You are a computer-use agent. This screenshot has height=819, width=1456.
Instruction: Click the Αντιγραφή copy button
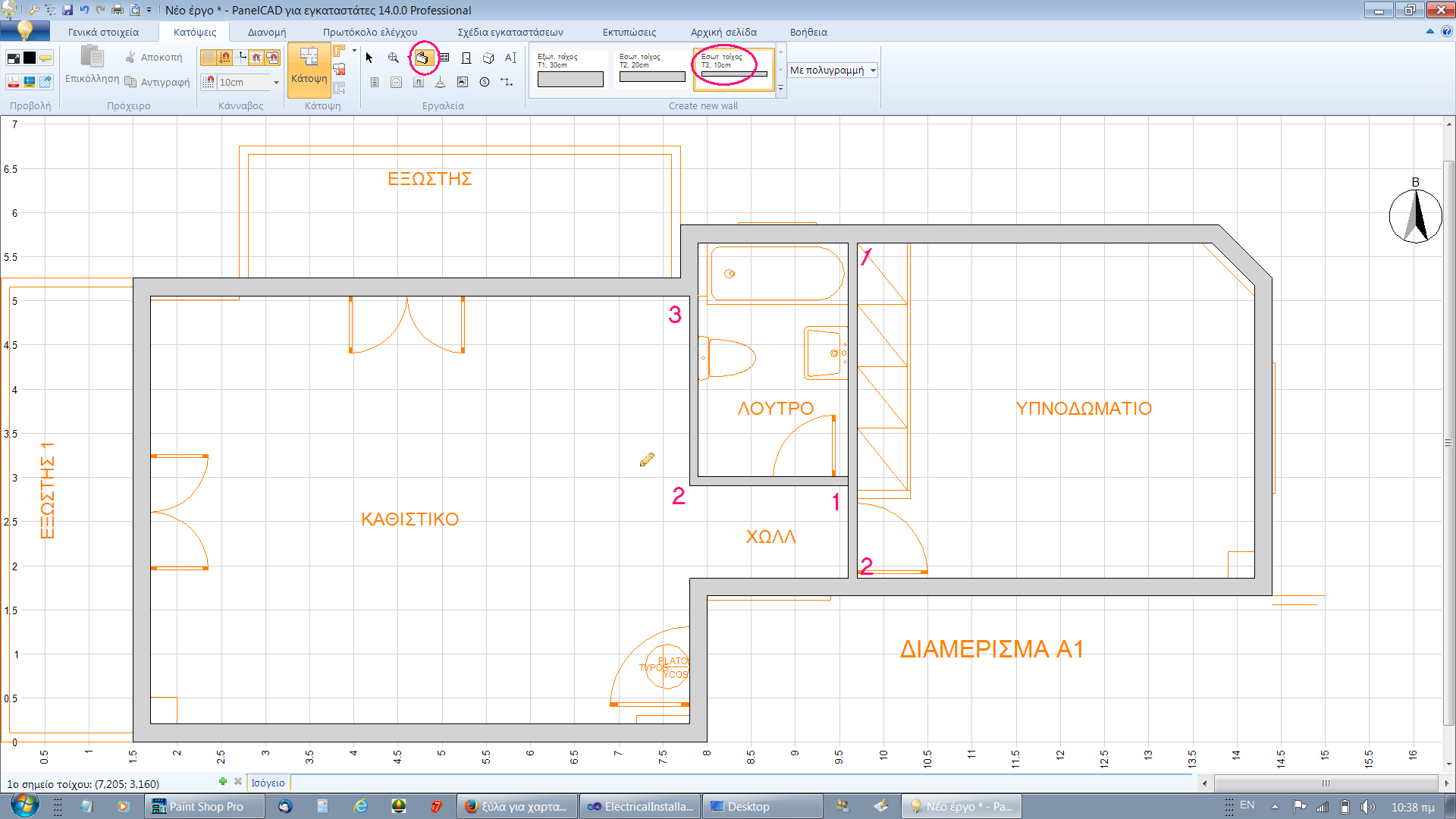158,82
